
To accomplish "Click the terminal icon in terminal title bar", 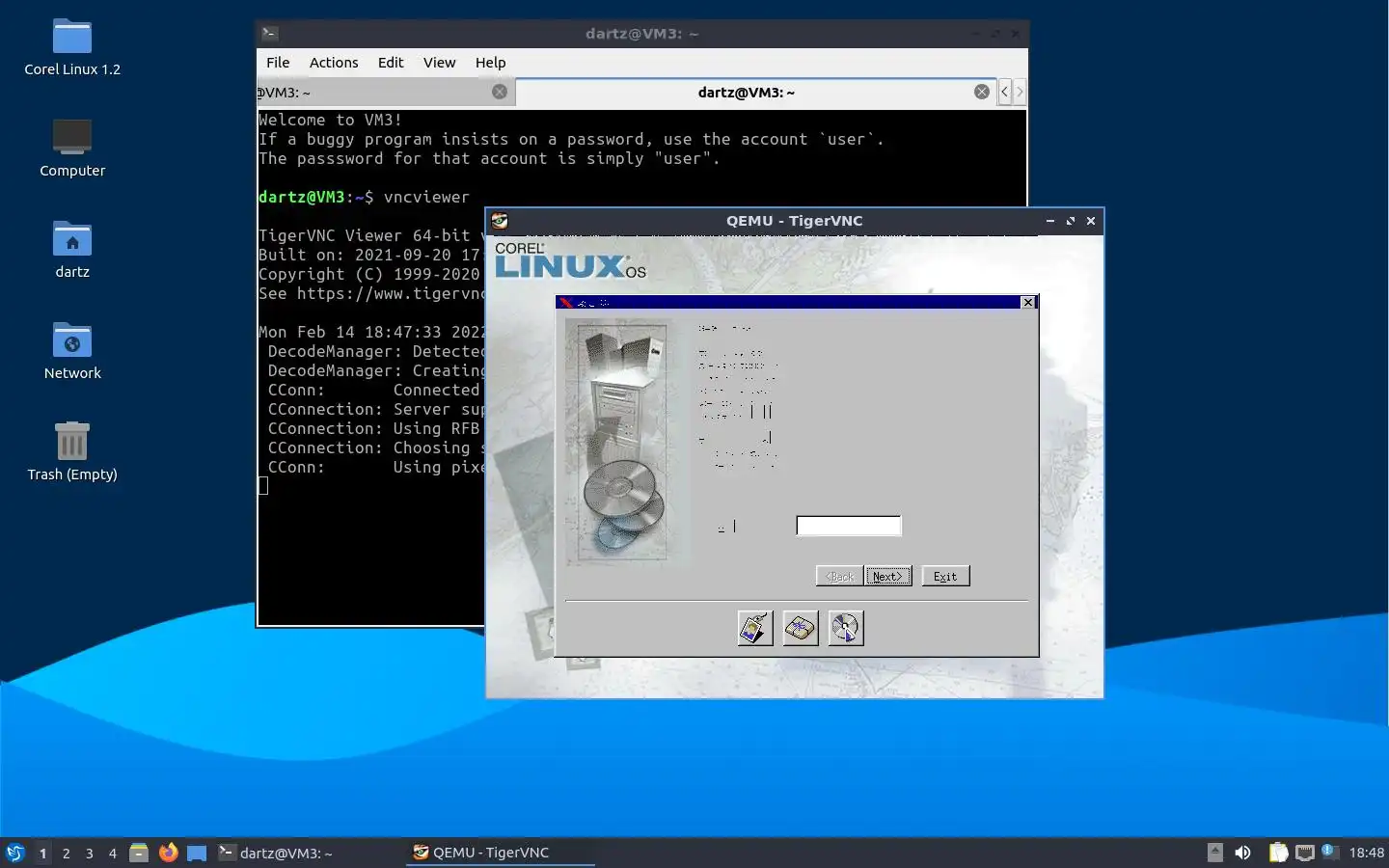I will (x=270, y=34).
